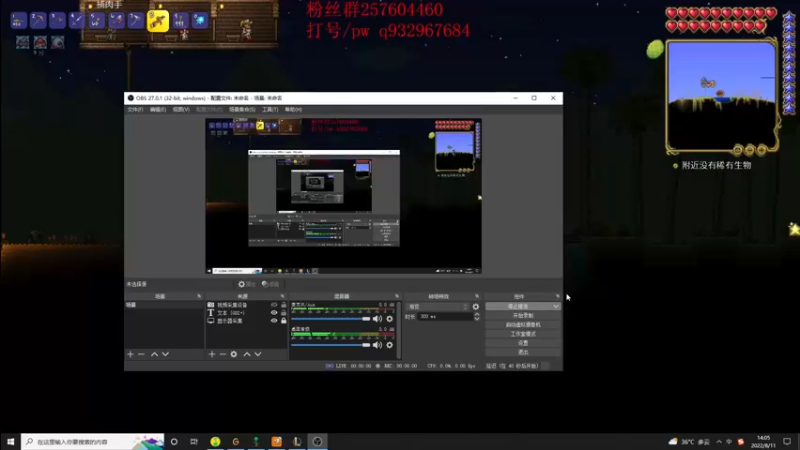Add a new source with plus icon
Image resolution: width=800 pixels, height=450 pixels.
point(212,354)
